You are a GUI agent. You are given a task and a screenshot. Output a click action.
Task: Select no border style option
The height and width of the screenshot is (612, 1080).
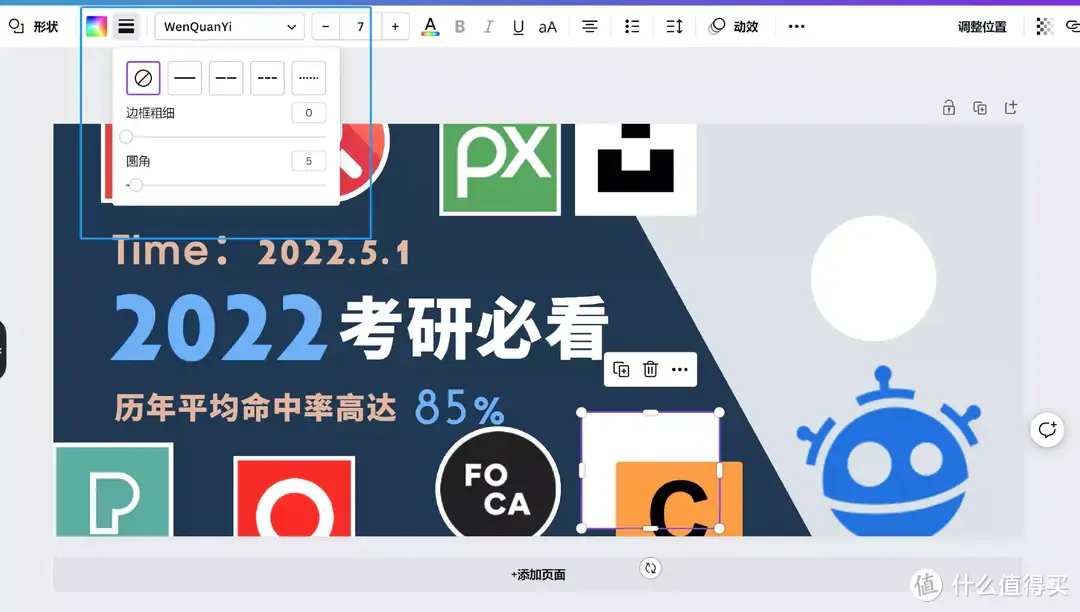[x=143, y=78]
